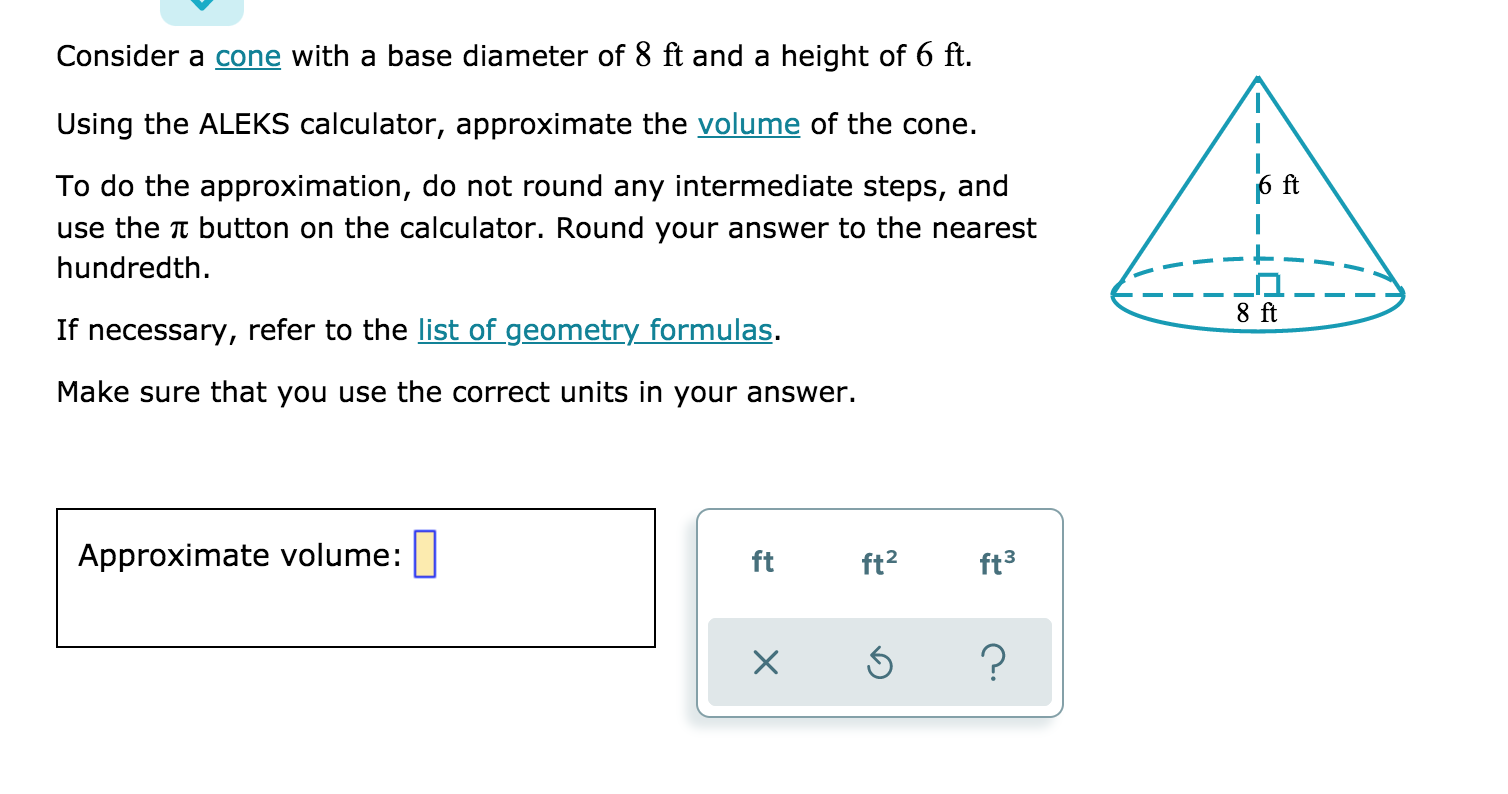Open the cone definition link
The width and height of the screenshot is (1508, 794).
coord(246,57)
